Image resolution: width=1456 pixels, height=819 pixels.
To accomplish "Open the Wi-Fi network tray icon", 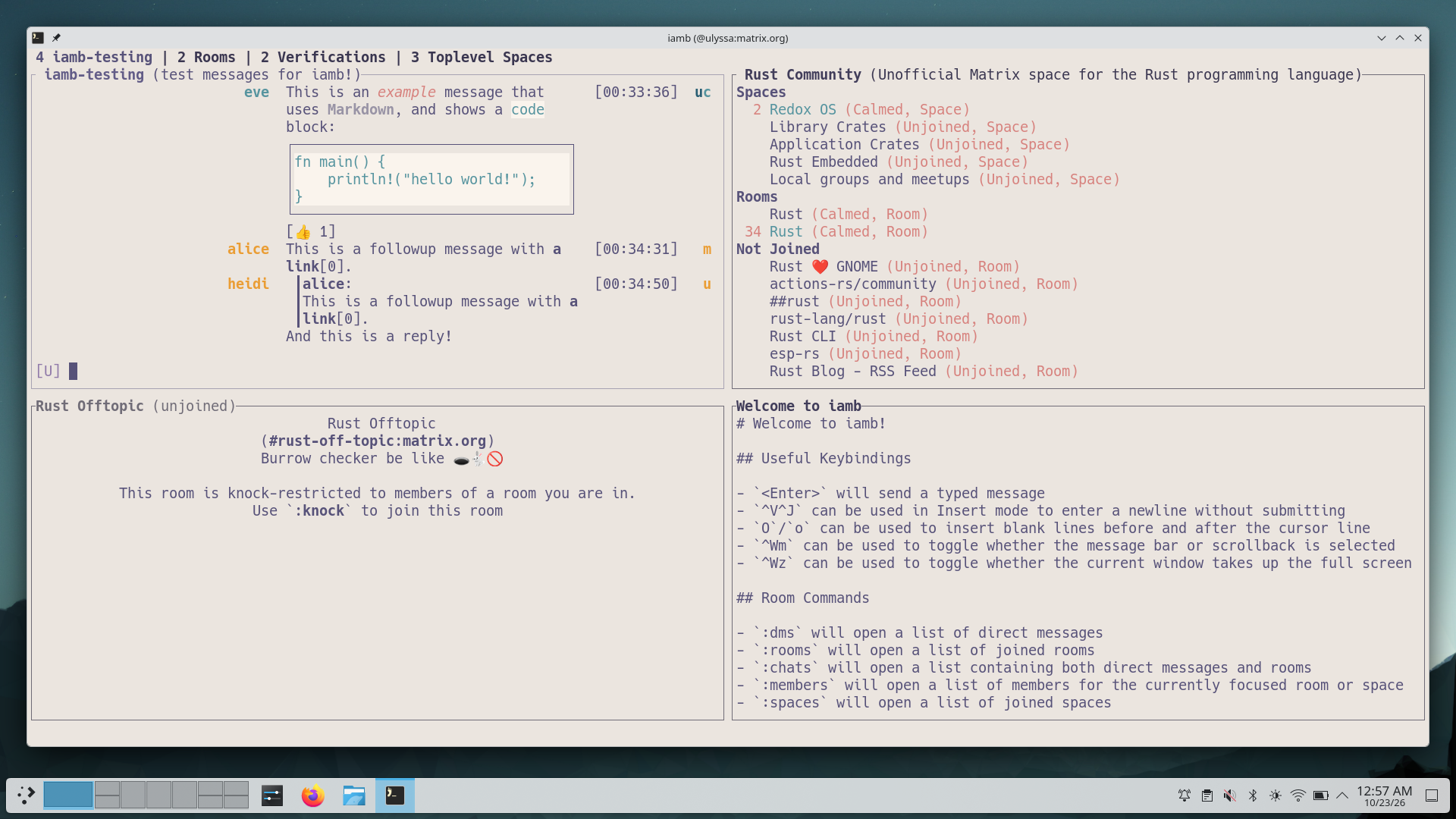I will (1298, 795).
